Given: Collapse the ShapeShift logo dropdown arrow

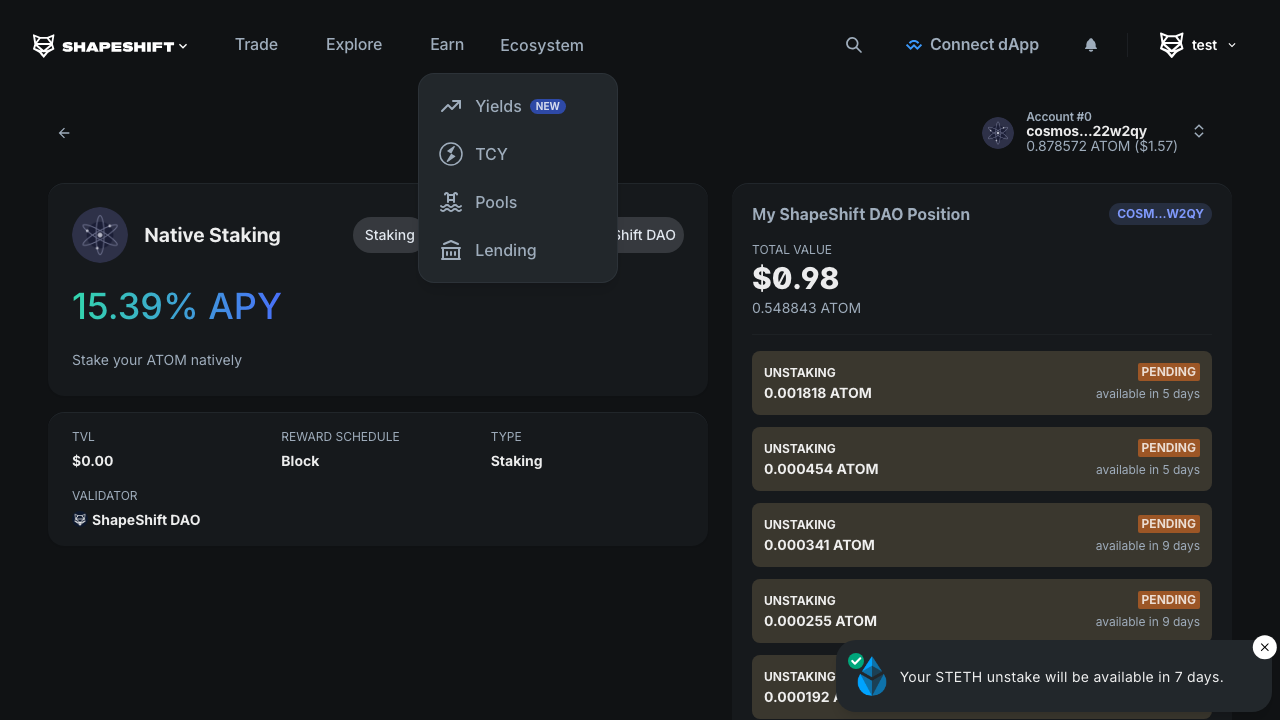Looking at the screenshot, I should tap(183, 45).
